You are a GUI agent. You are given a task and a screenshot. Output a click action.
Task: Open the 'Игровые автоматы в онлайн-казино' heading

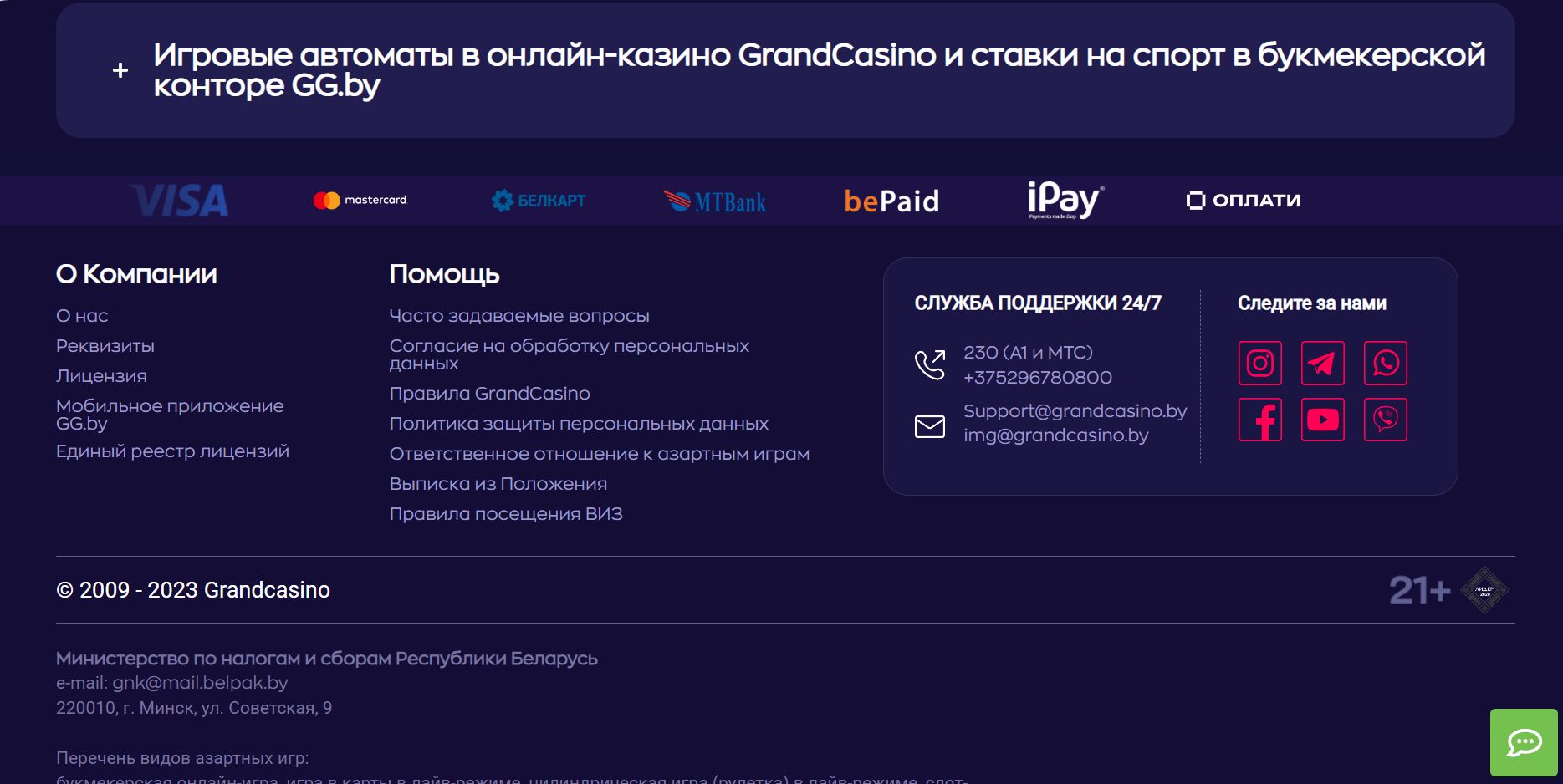[819, 70]
